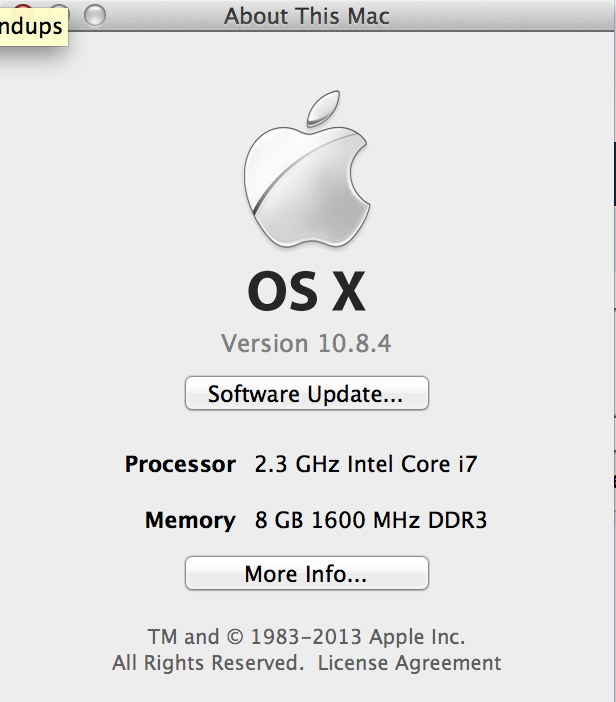616x702 pixels.
Task: Click the yellow tooltip ending in 'ndups'
Action: pos(32,27)
